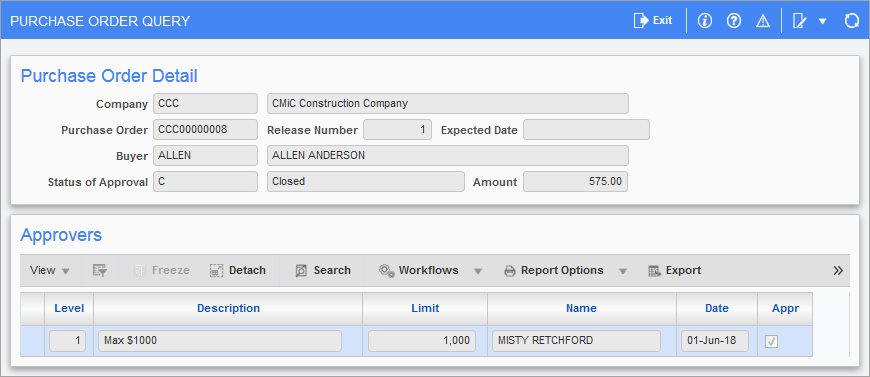The width and height of the screenshot is (870, 377).
Task: Click the Level field showing 1
Action: (x=68, y=341)
